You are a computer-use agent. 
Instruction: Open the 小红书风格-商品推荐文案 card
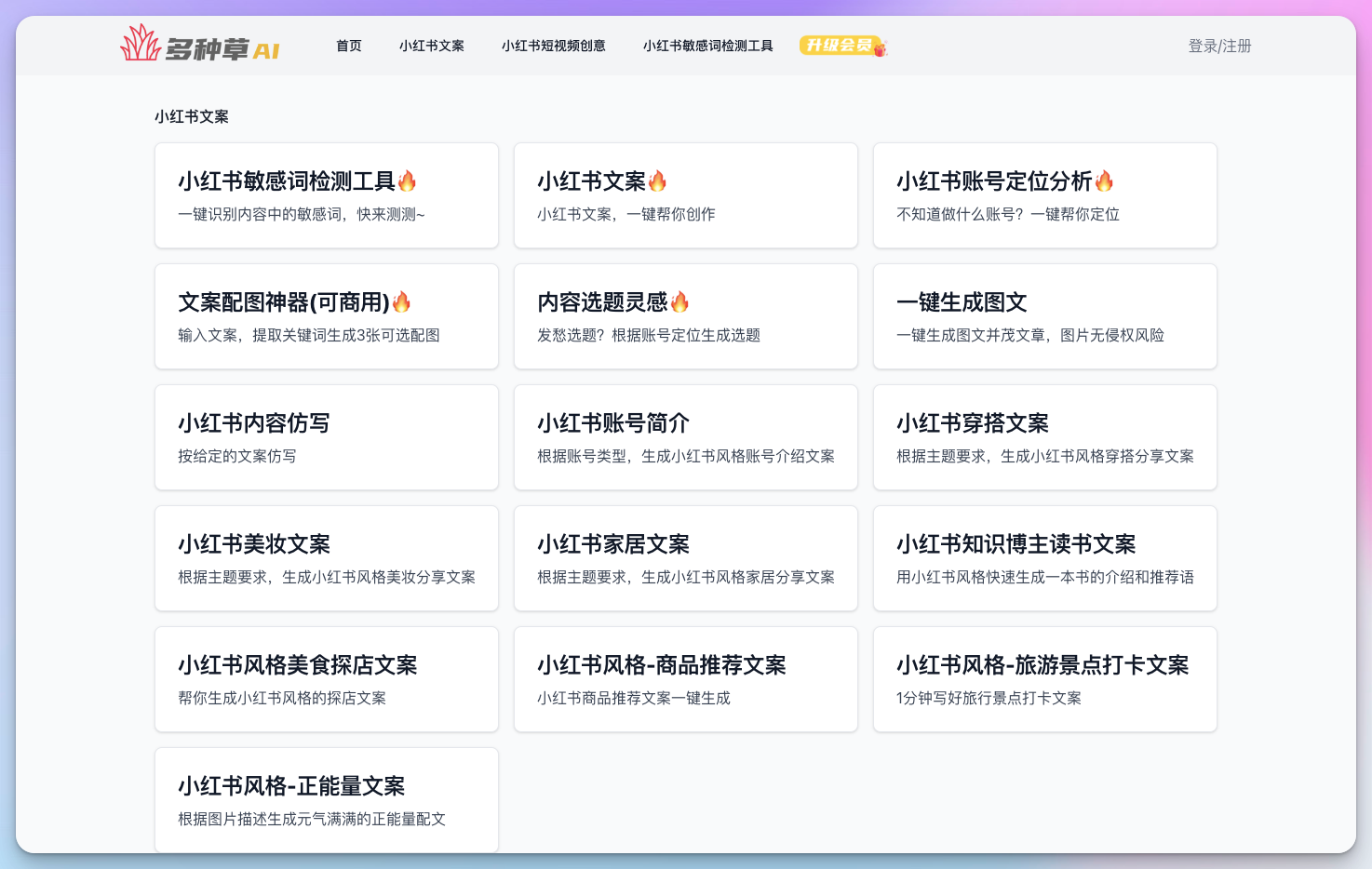click(x=686, y=679)
